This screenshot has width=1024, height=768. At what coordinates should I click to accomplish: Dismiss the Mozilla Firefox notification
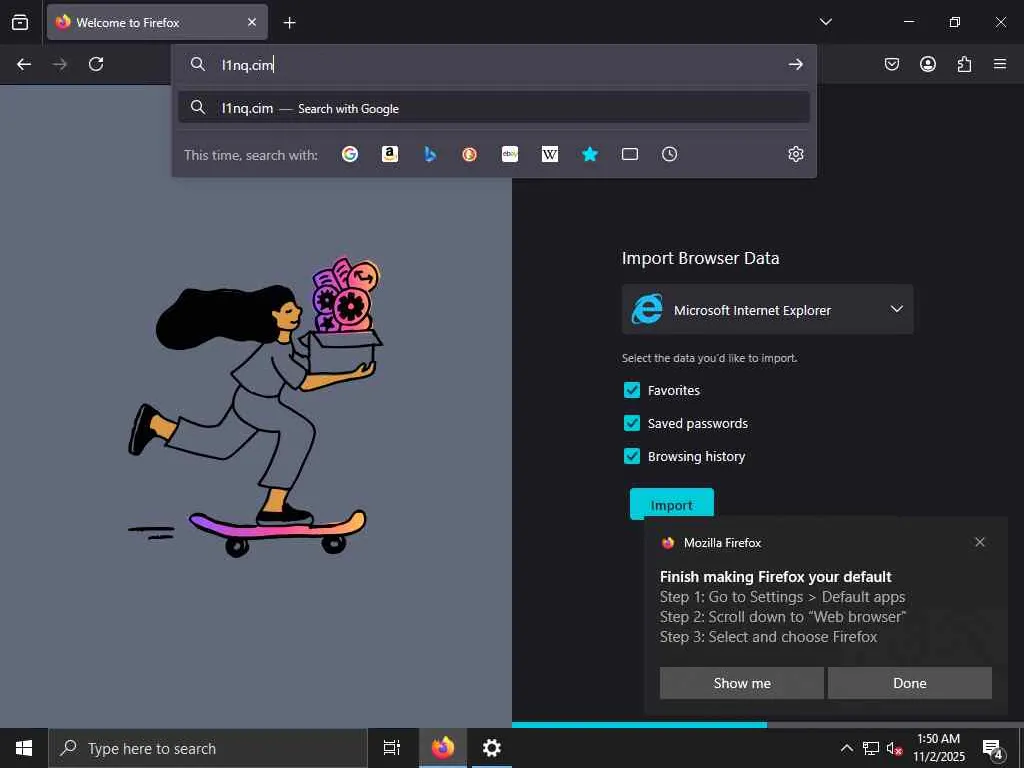(x=980, y=542)
